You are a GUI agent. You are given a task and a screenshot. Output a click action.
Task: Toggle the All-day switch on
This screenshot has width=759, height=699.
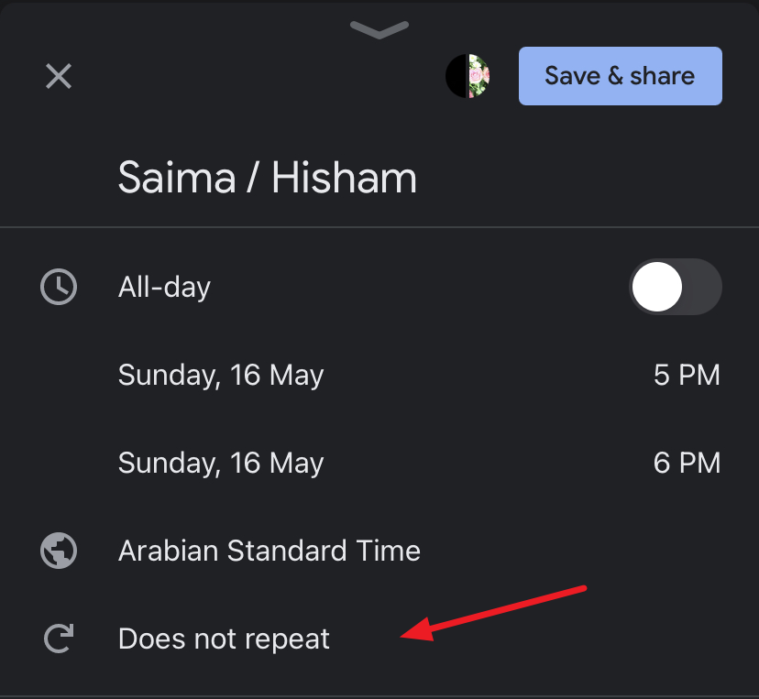coord(676,287)
